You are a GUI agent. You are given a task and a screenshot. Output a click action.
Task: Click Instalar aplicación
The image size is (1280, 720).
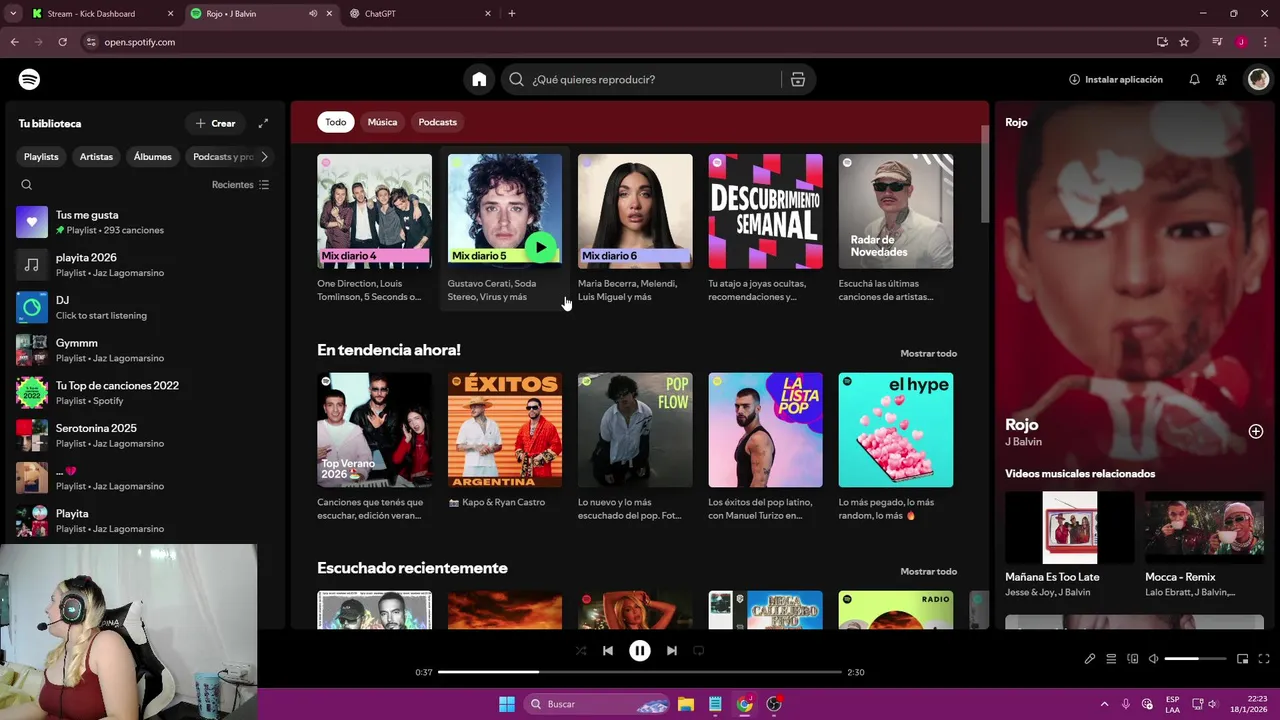point(1115,79)
